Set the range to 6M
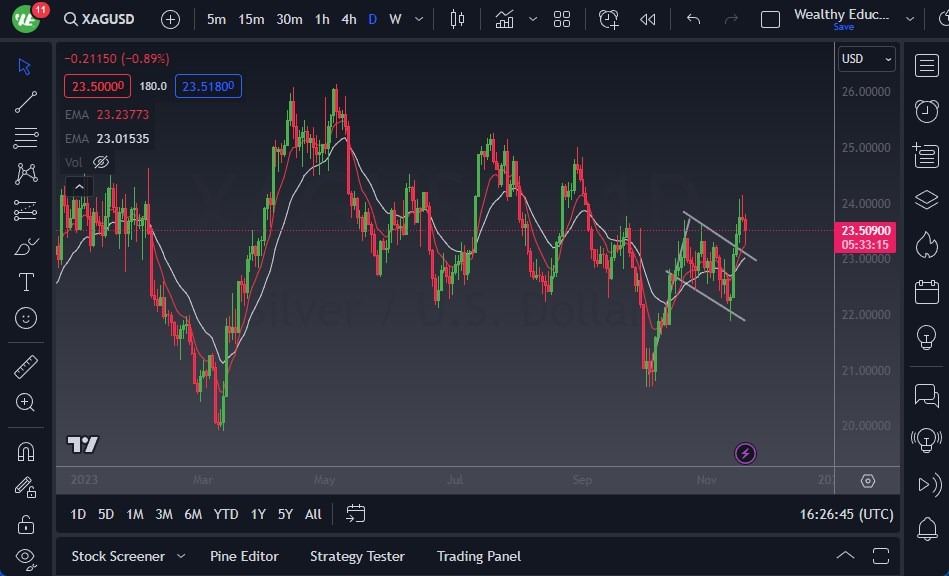Viewport: 949px width, 576px height. click(x=193, y=514)
